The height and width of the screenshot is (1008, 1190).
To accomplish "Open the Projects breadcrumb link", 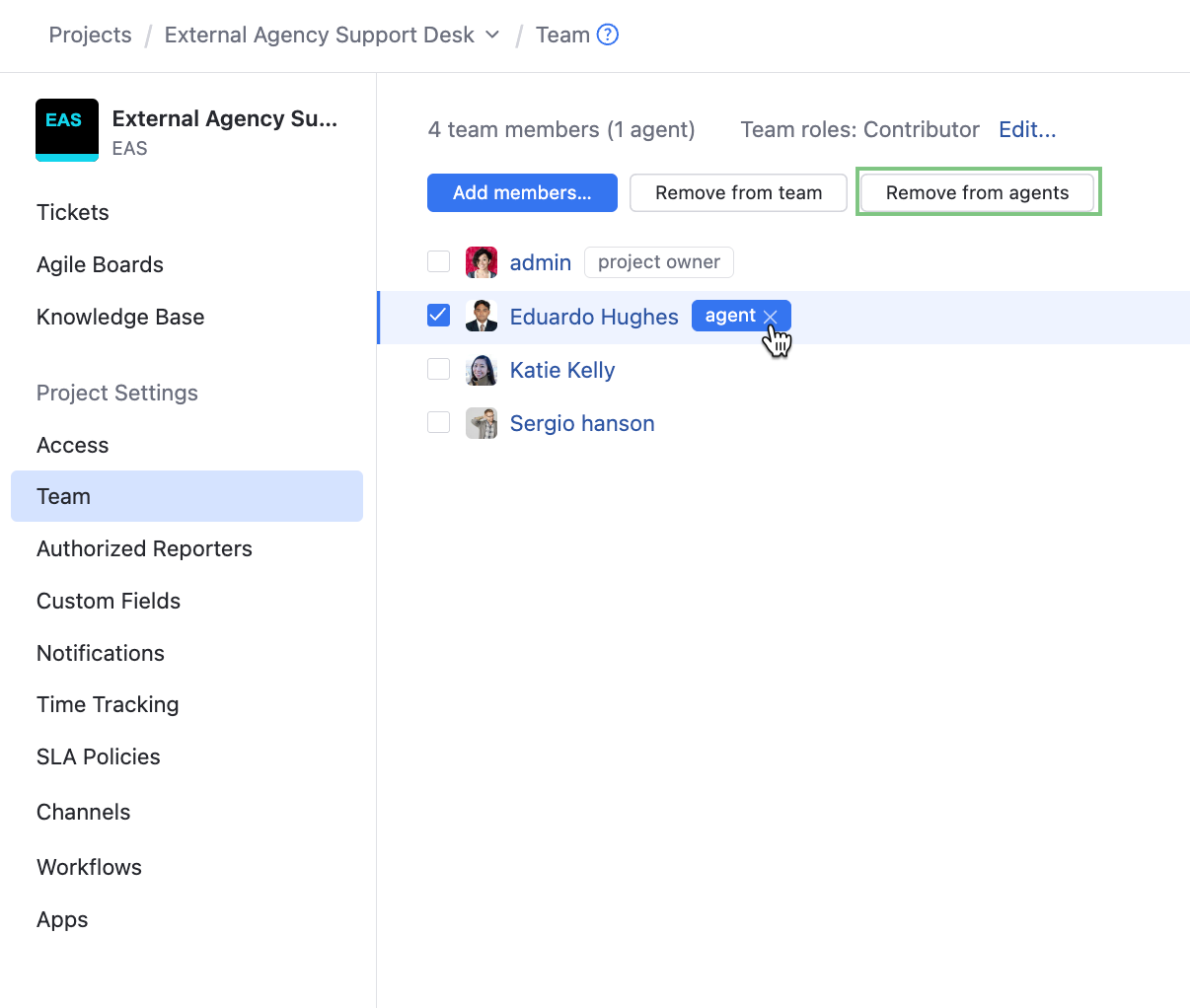I will 90,36.
